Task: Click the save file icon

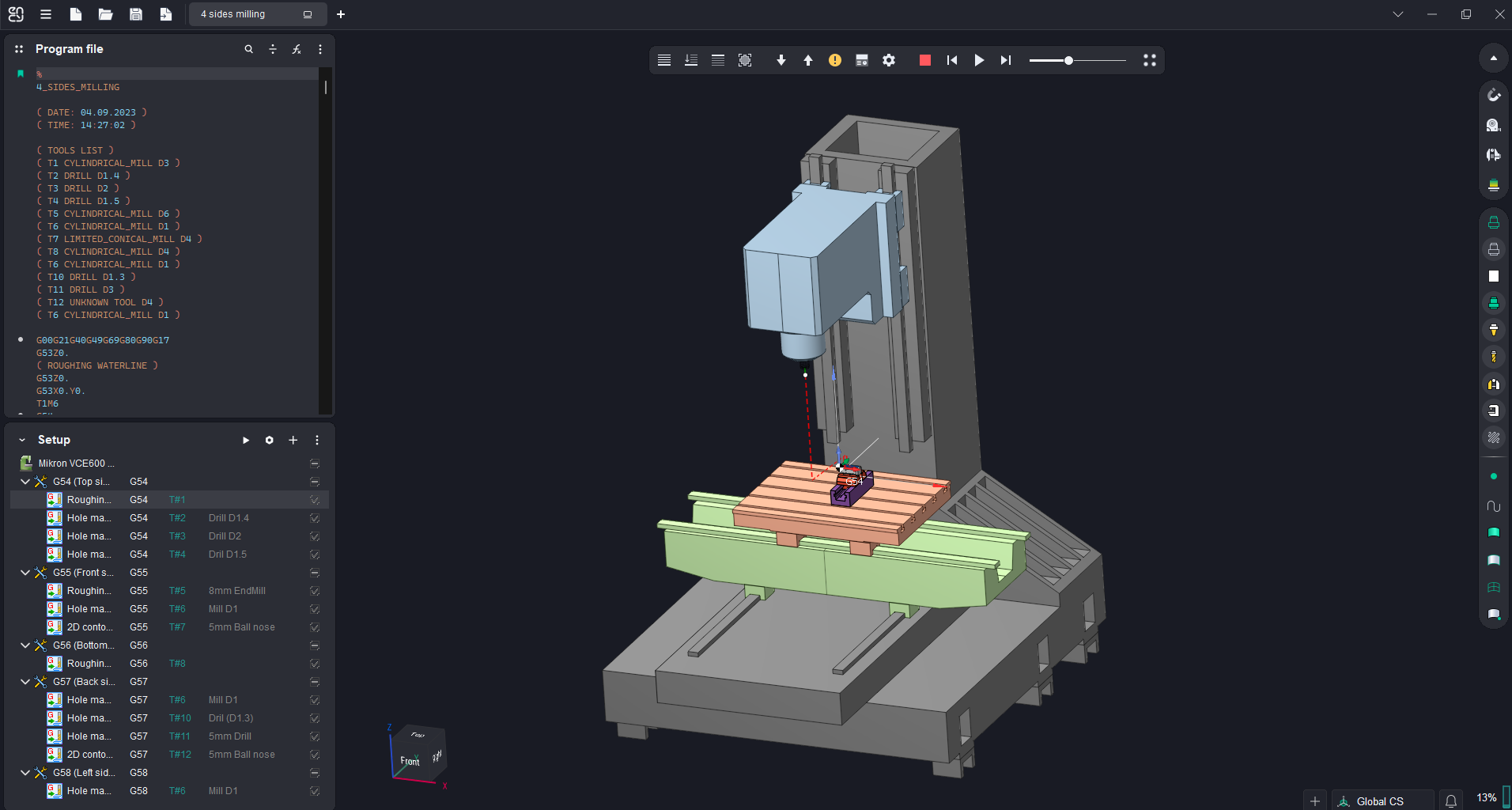Action: pos(135,14)
